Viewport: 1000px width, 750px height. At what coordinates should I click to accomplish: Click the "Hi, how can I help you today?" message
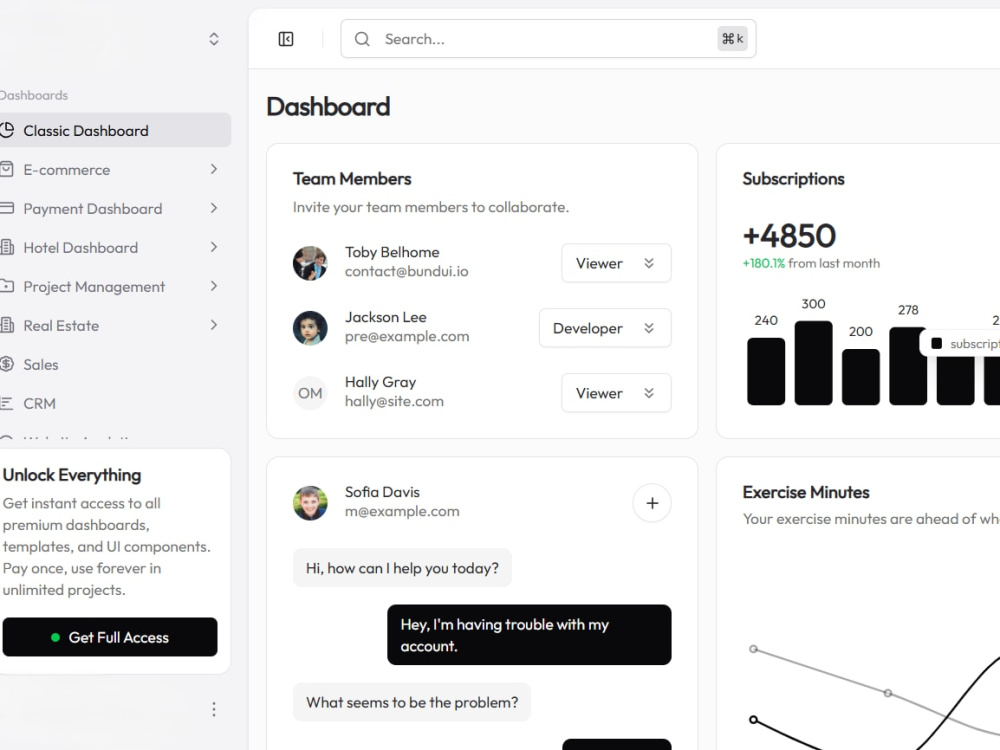pyautogui.click(x=402, y=568)
